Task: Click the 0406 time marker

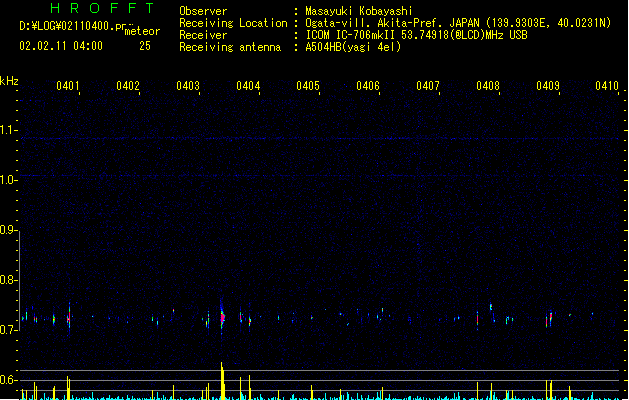Action: point(368,86)
